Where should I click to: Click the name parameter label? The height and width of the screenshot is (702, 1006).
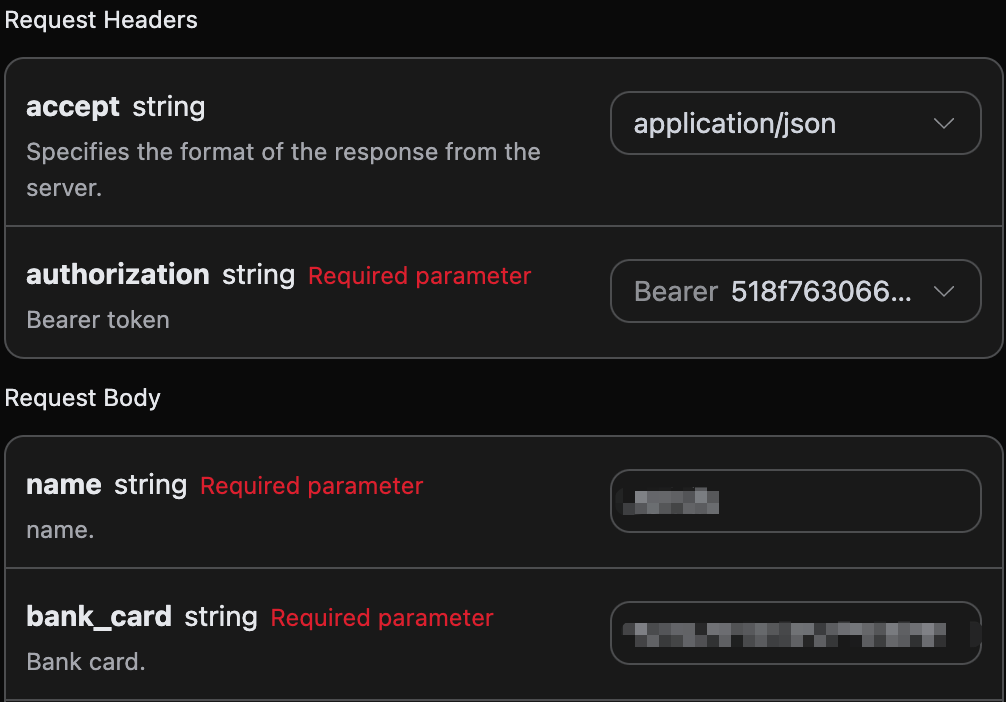coord(63,485)
